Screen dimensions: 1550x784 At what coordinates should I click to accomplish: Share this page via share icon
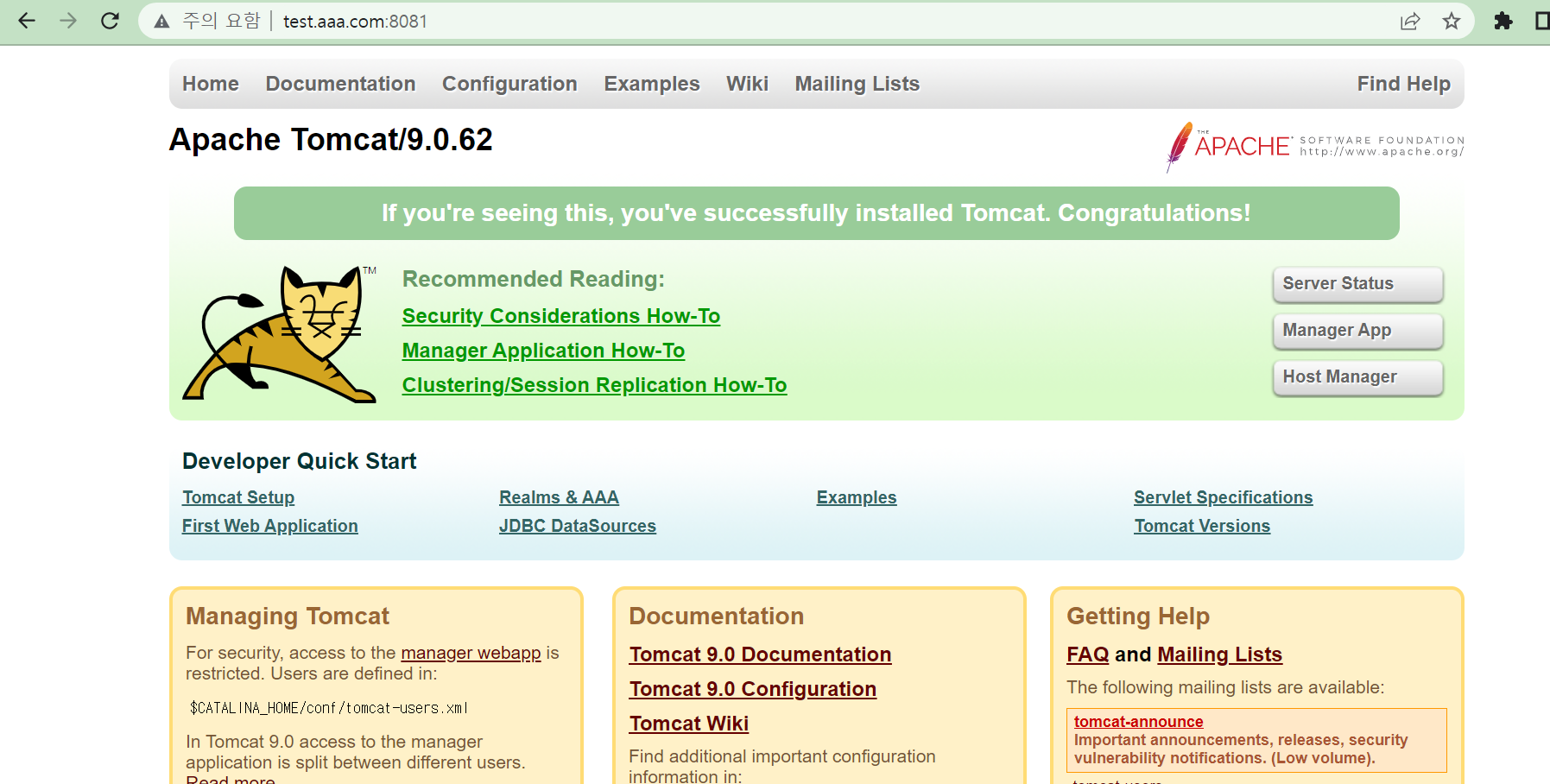pyautogui.click(x=1410, y=22)
